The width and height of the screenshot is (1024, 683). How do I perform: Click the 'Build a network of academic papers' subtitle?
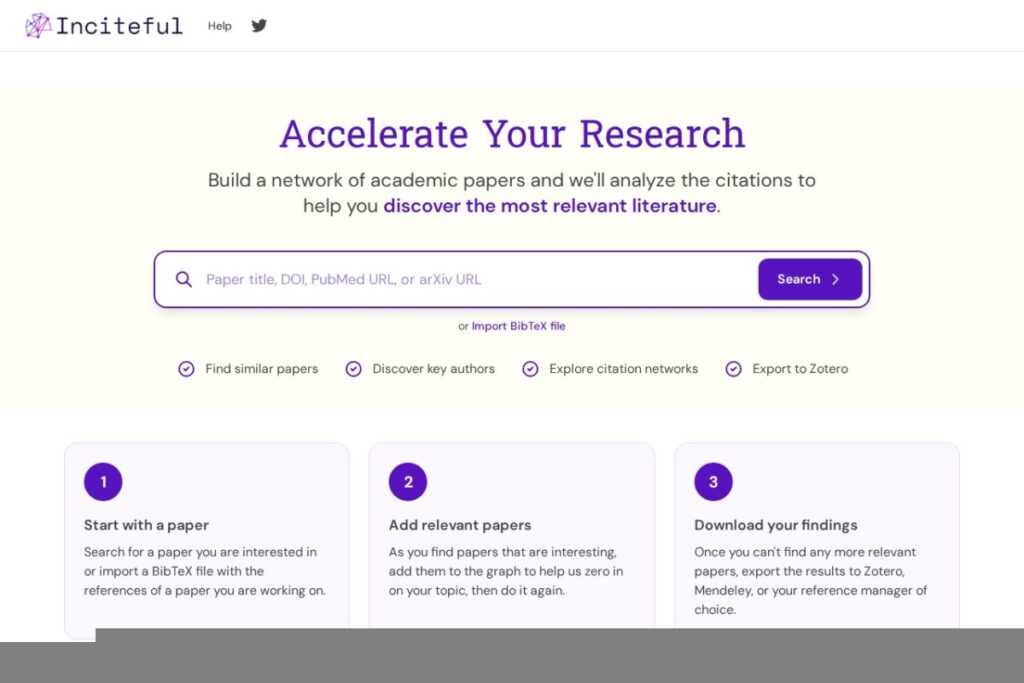pos(512,193)
